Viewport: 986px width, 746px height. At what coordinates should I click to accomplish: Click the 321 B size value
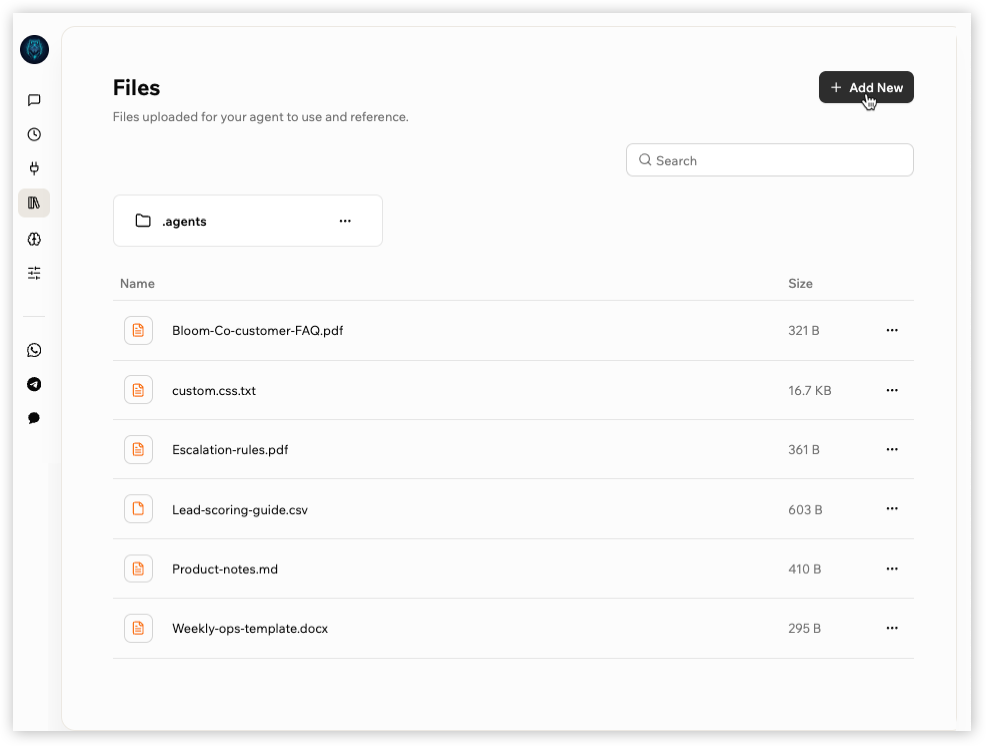click(x=804, y=330)
